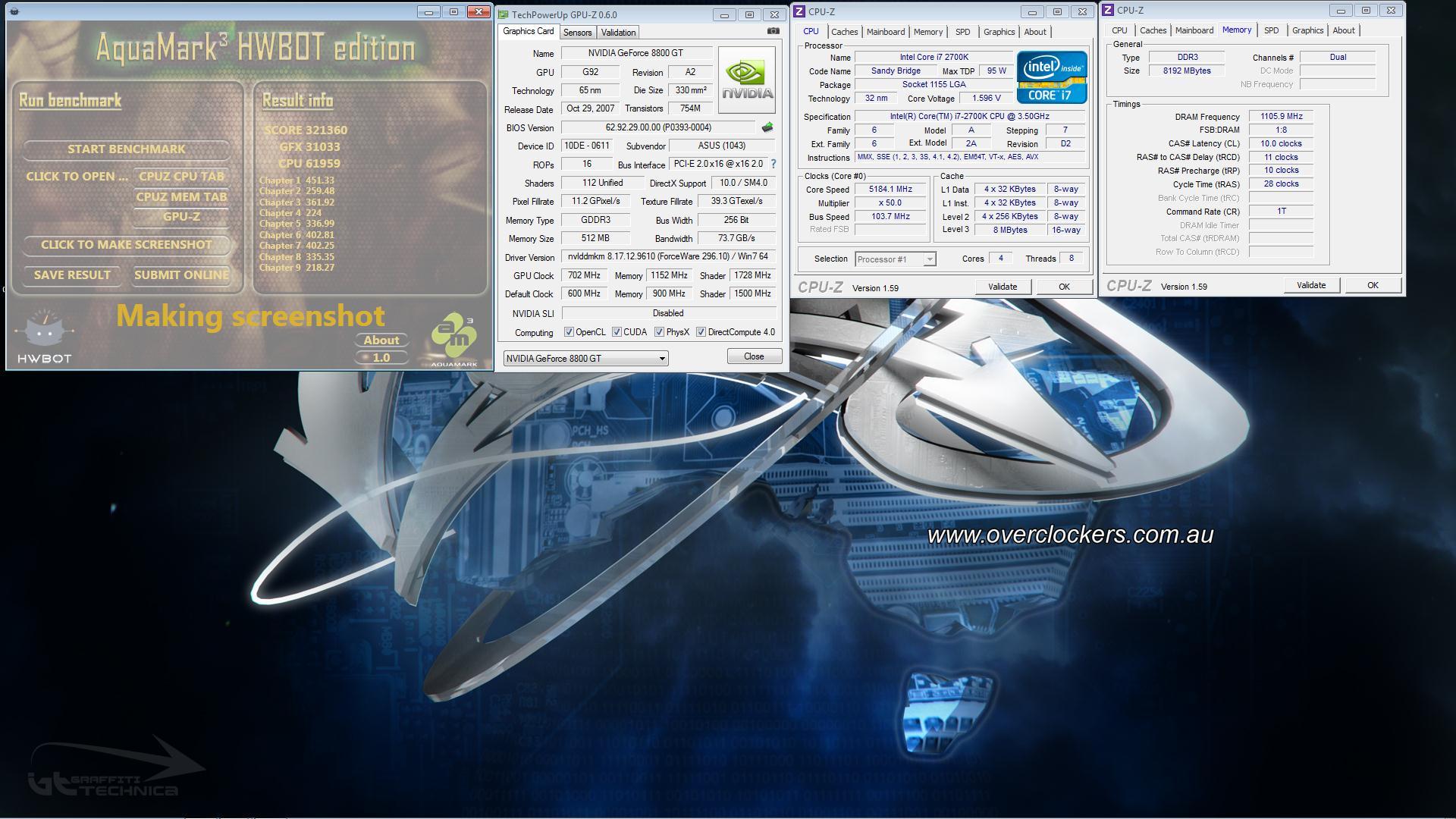1456x819 pixels.
Task: Click Command Rate 1T value
Action: click(x=1281, y=212)
